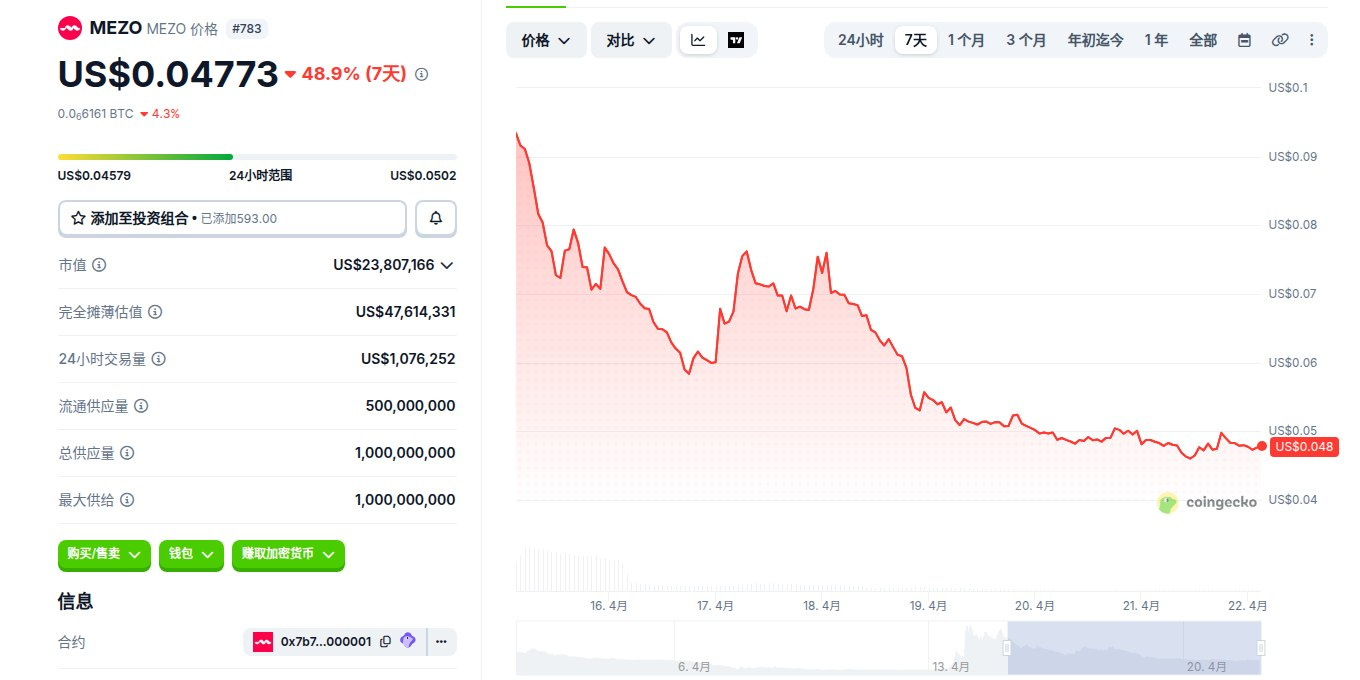Select the 年初迄今 time range

click(1095, 40)
